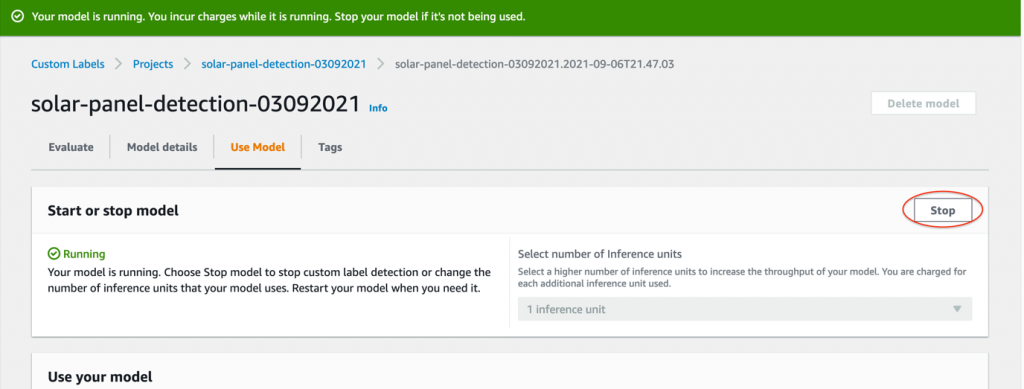Click the Start or stop model heading
This screenshot has height=389, width=1024.
coord(113,210)
